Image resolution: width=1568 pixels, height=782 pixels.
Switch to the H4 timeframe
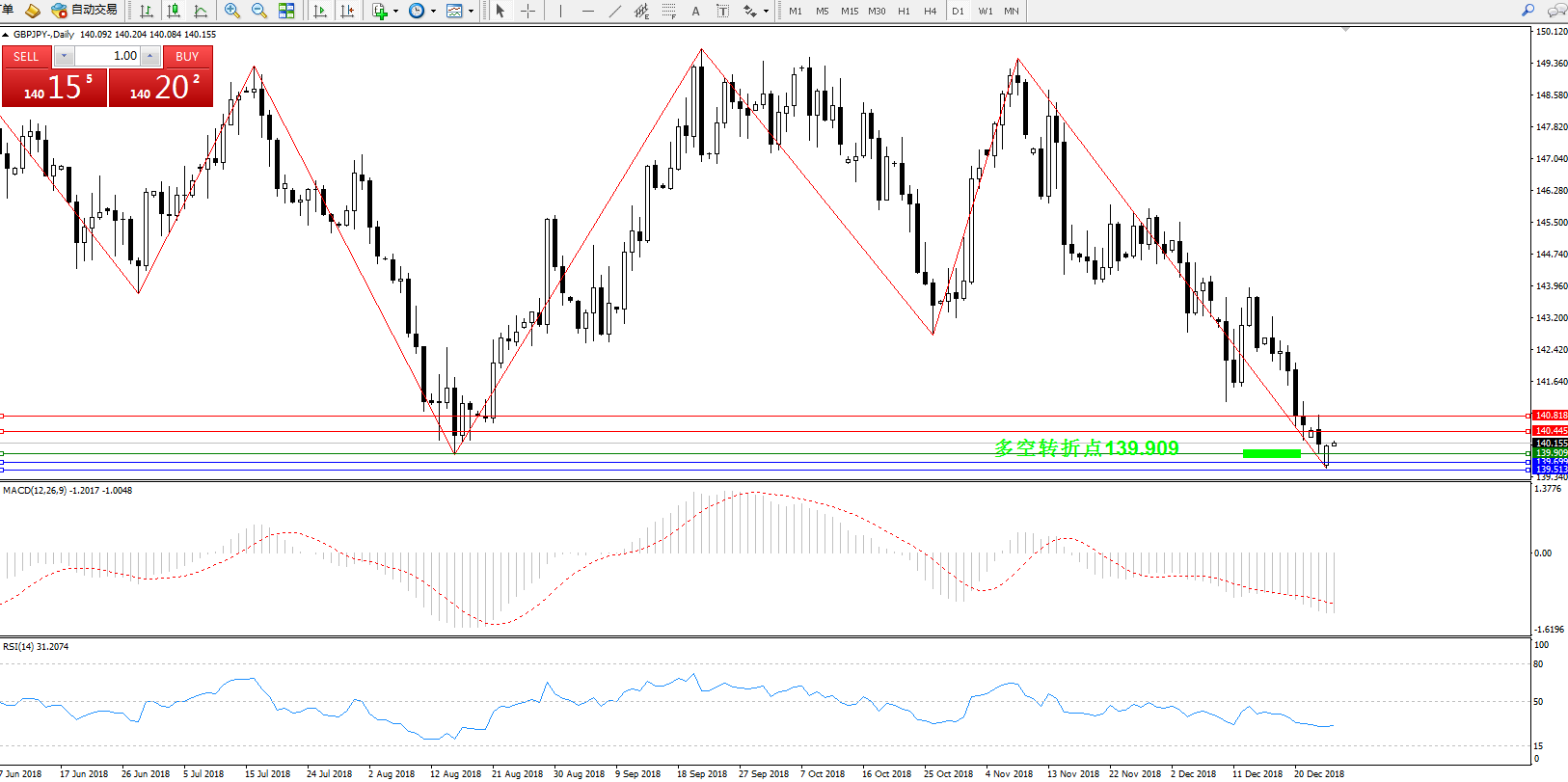[930, 12]
